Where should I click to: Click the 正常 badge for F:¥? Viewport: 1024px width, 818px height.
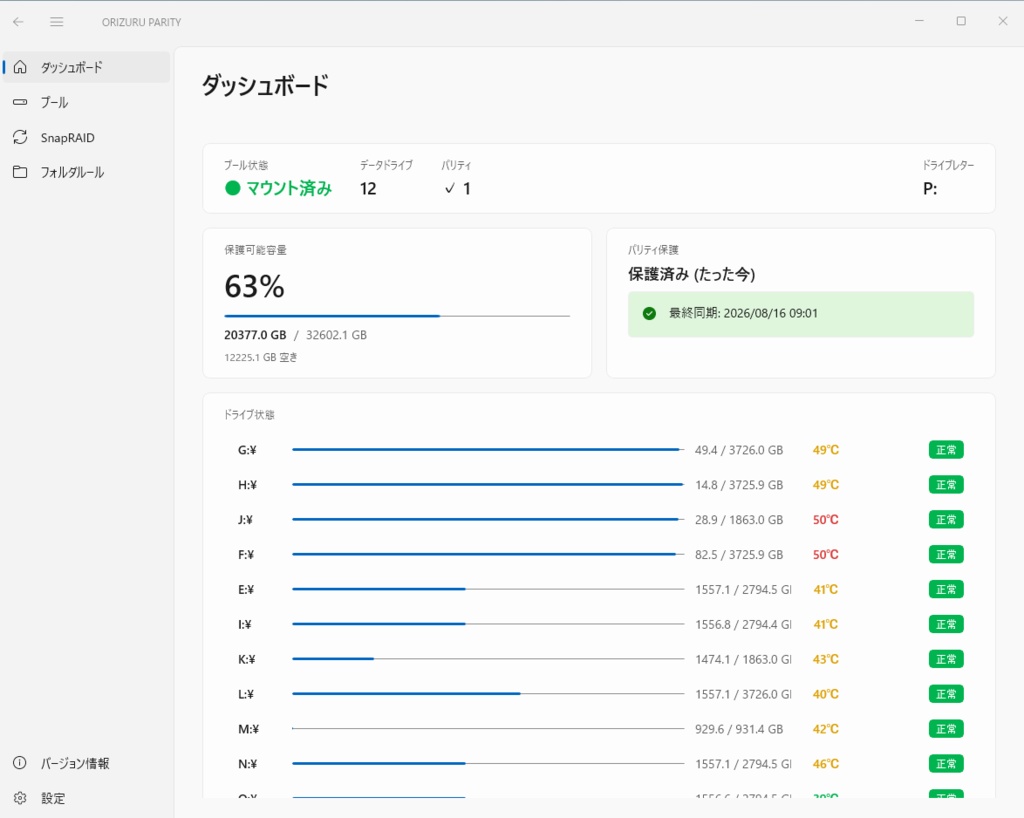coord(946,554)
